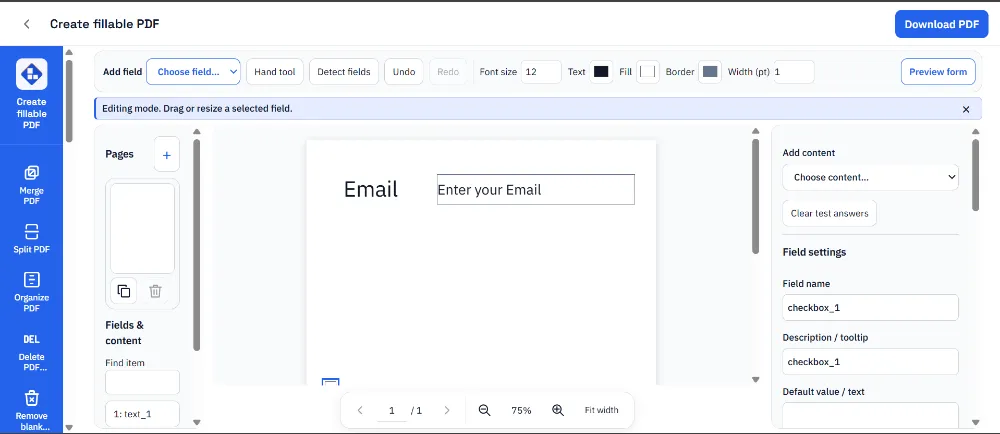Close the editing mode notice
The width and height of the screenshot is (1000, 434).
click(x=966, y=109)
